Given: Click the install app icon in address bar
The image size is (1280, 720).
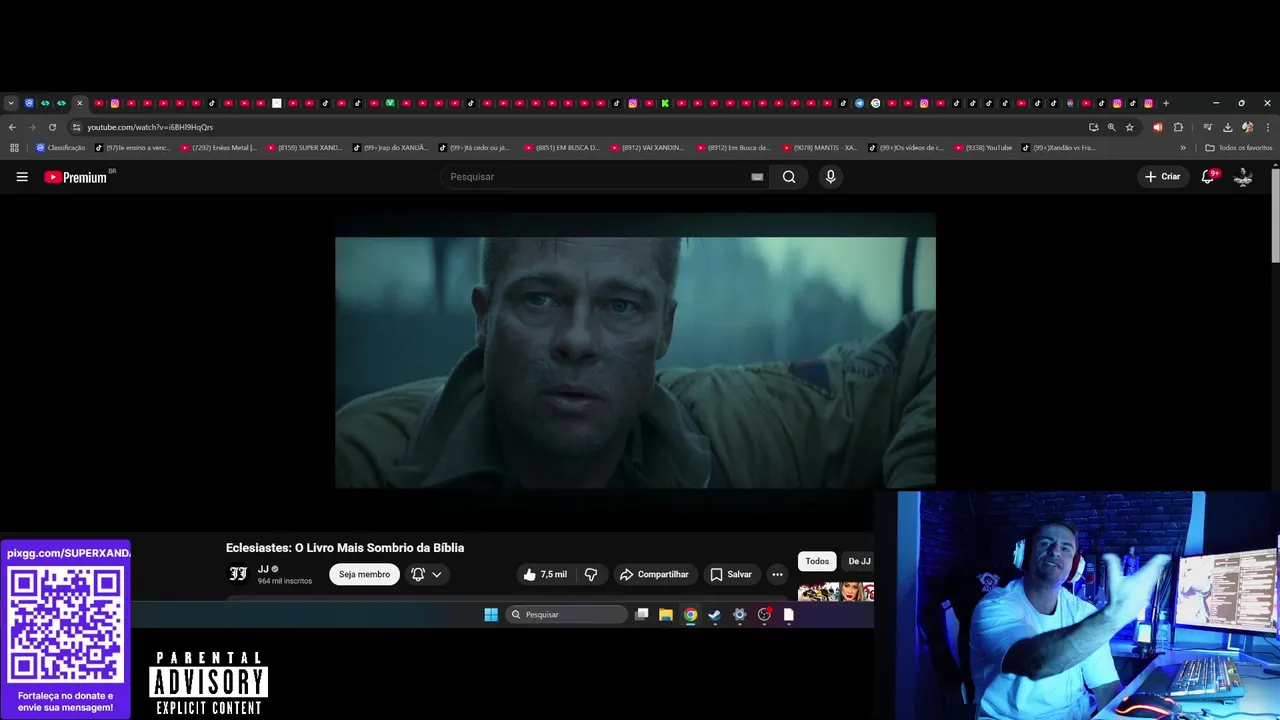Looking at the screenshot, I should (x=1093, y=127).
